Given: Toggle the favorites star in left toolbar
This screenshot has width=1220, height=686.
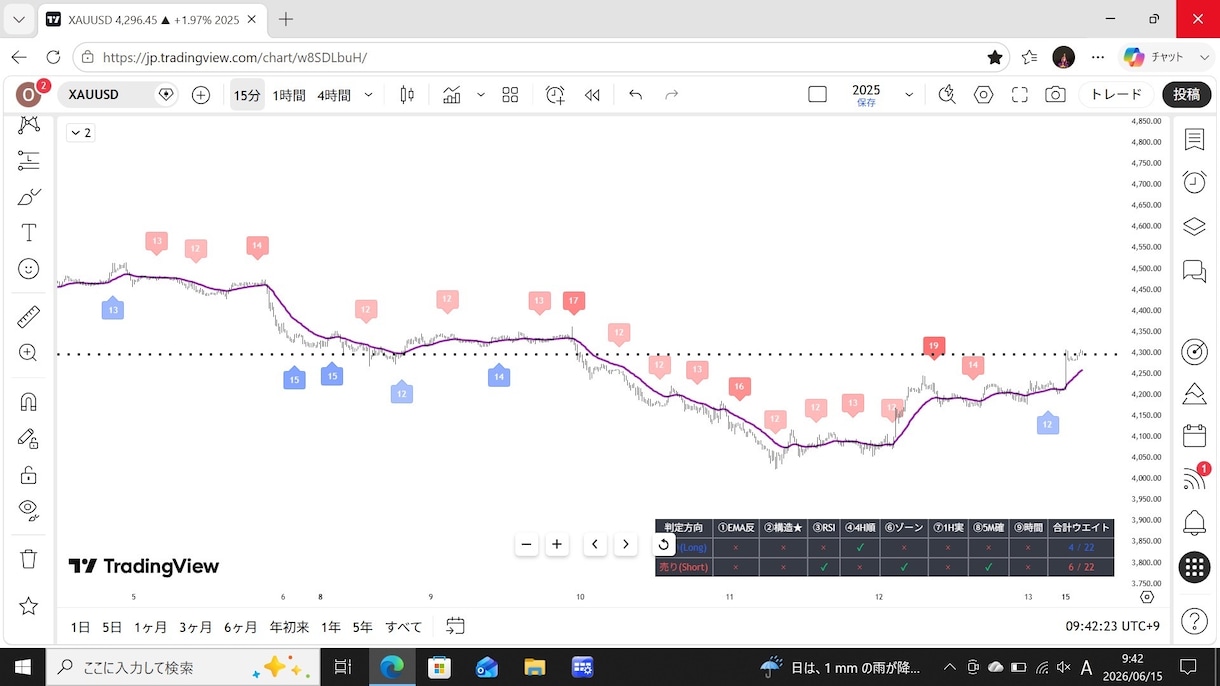Looking at the screenshot, I should coord(29,606).
